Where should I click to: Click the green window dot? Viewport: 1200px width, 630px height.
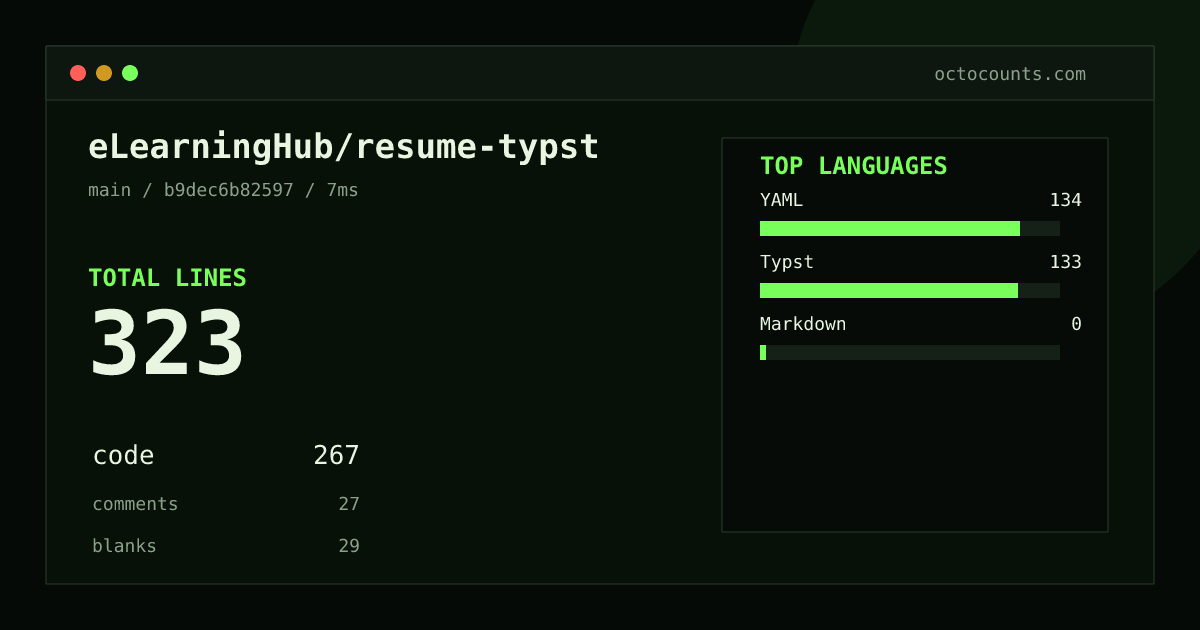point(130,73)
